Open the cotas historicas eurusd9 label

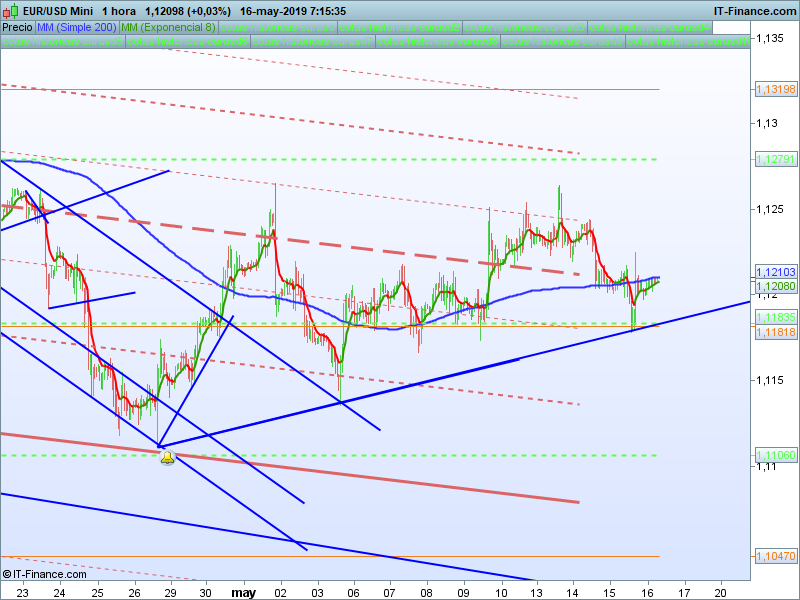(562, 41)
